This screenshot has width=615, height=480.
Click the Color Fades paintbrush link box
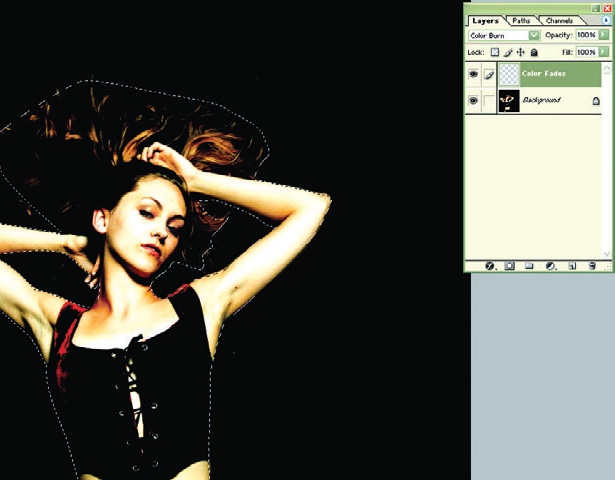[x=489, y=74]
